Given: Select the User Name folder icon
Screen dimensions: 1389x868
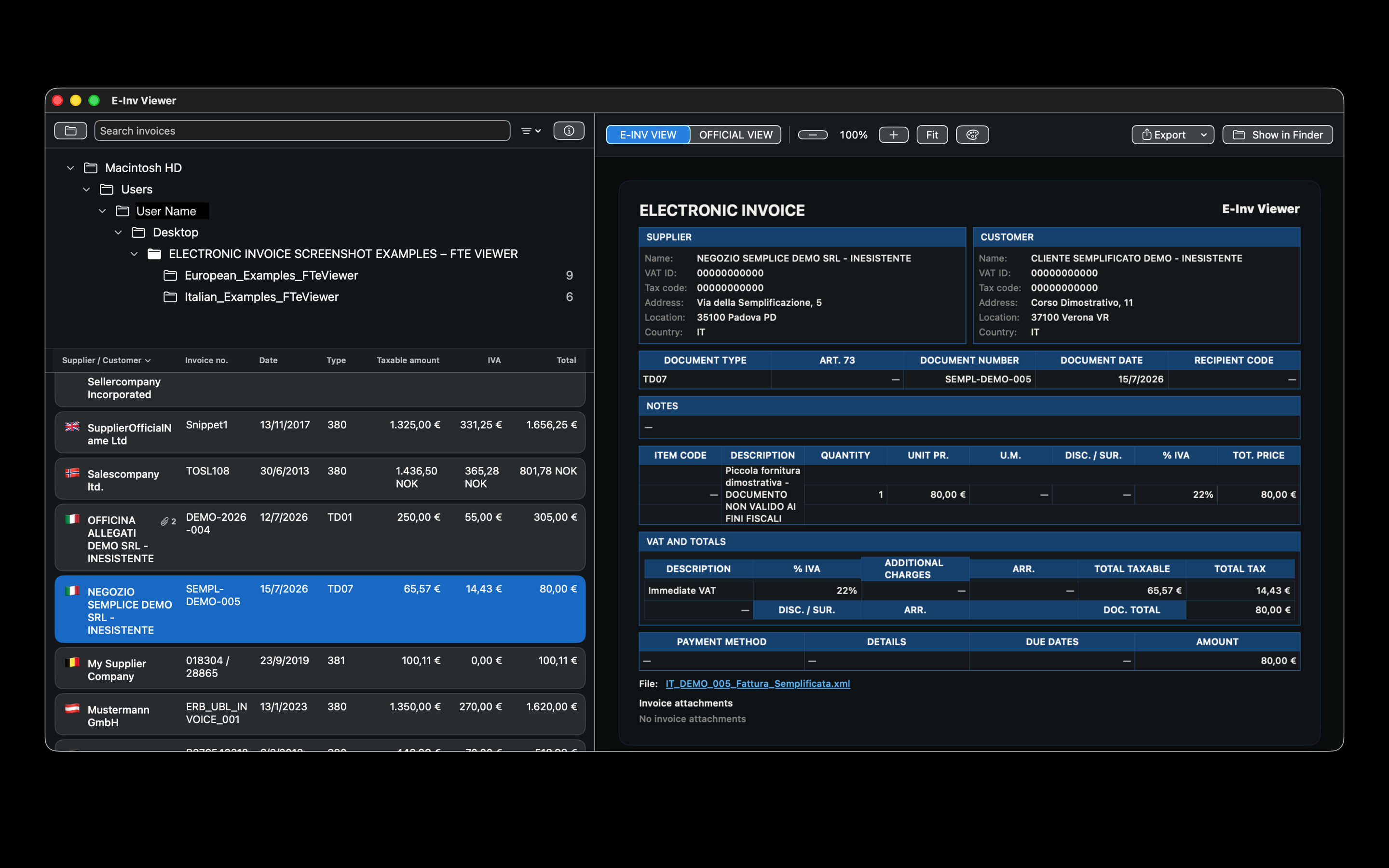Looking at the screenshot, I should click(123, 211).
